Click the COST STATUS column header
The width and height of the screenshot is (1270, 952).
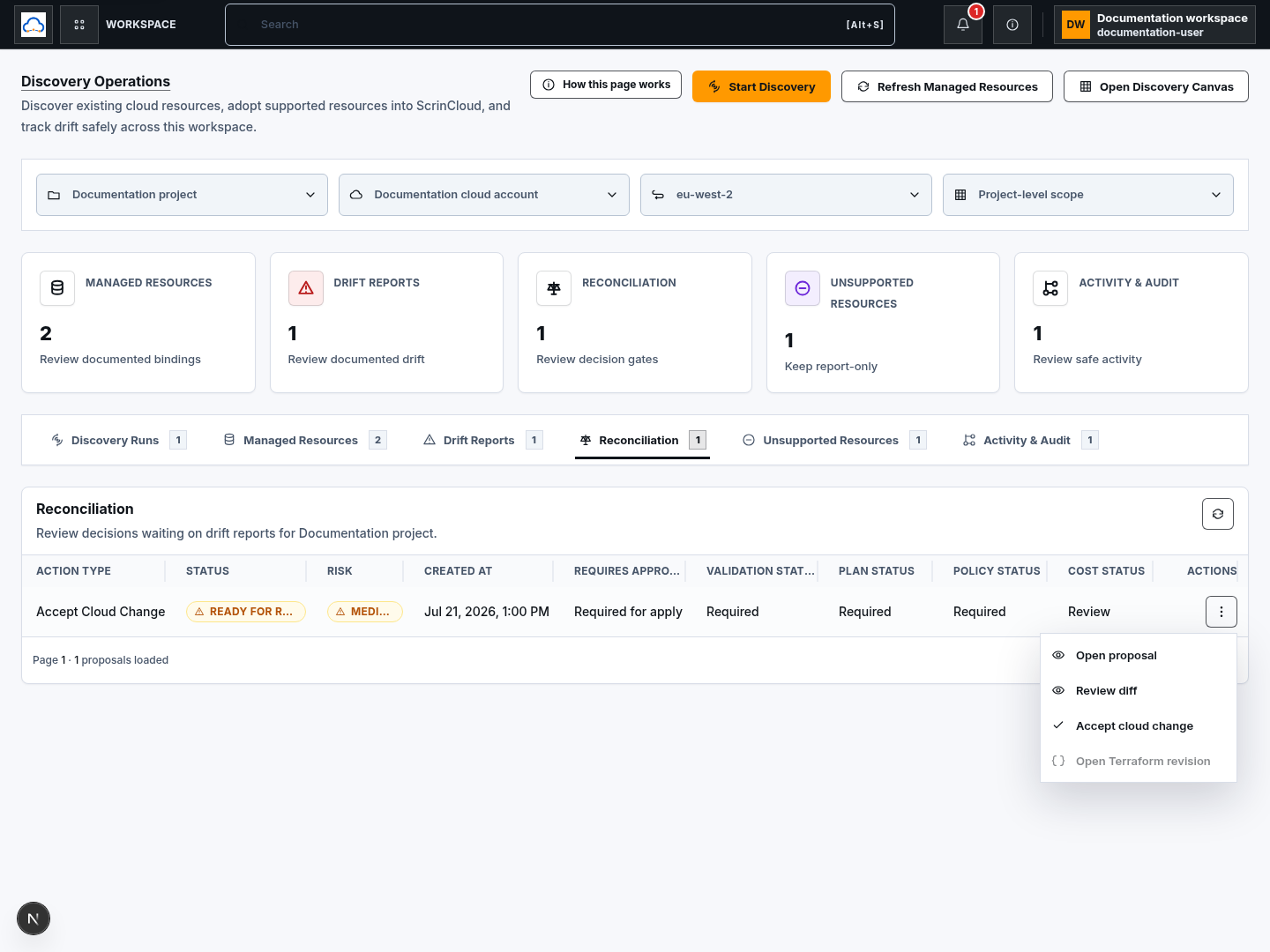(1106, 571)
